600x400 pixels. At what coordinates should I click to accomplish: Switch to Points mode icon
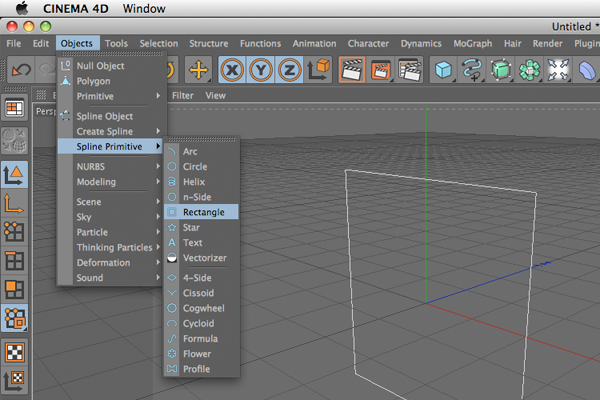15,232
